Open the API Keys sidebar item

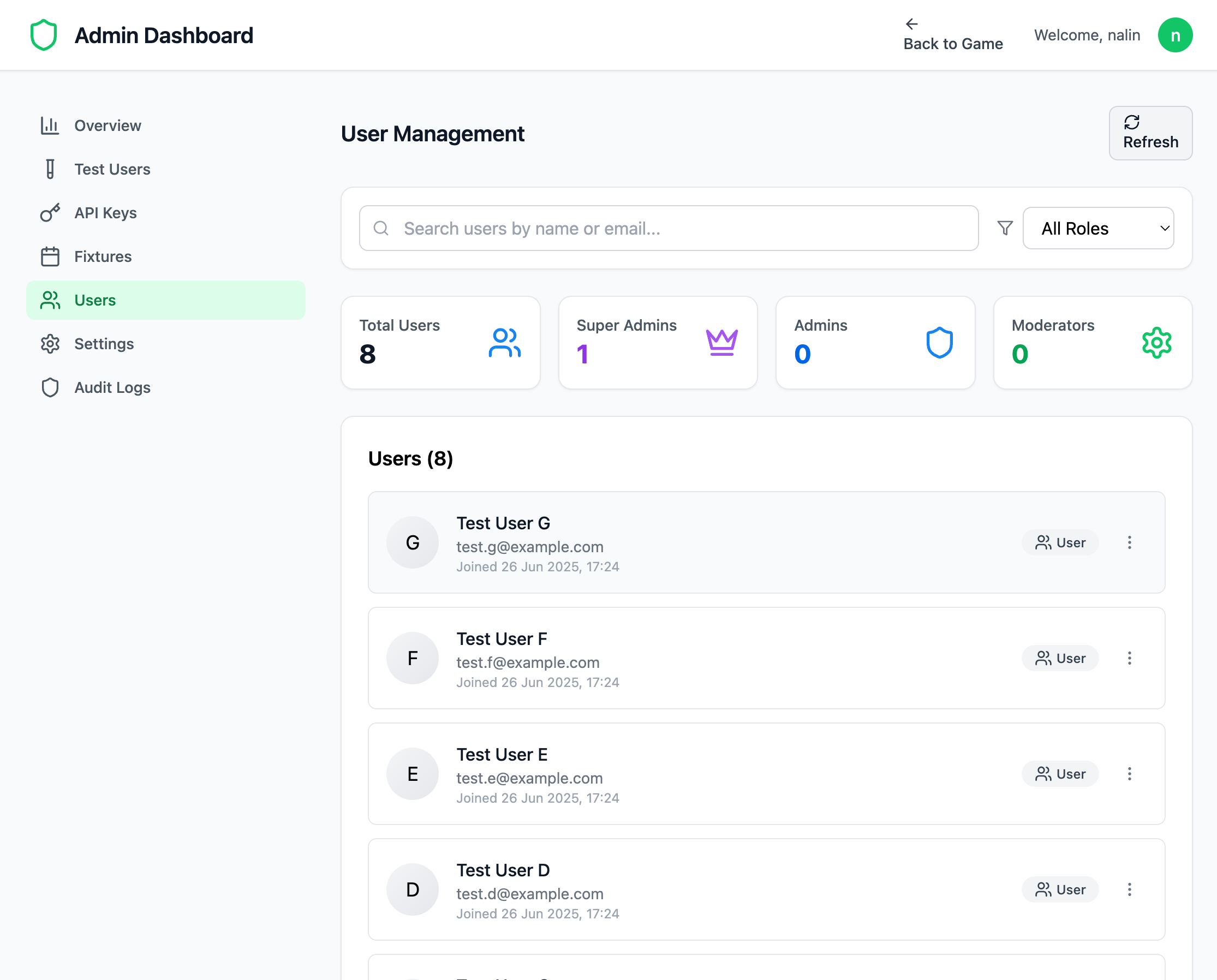105,213
